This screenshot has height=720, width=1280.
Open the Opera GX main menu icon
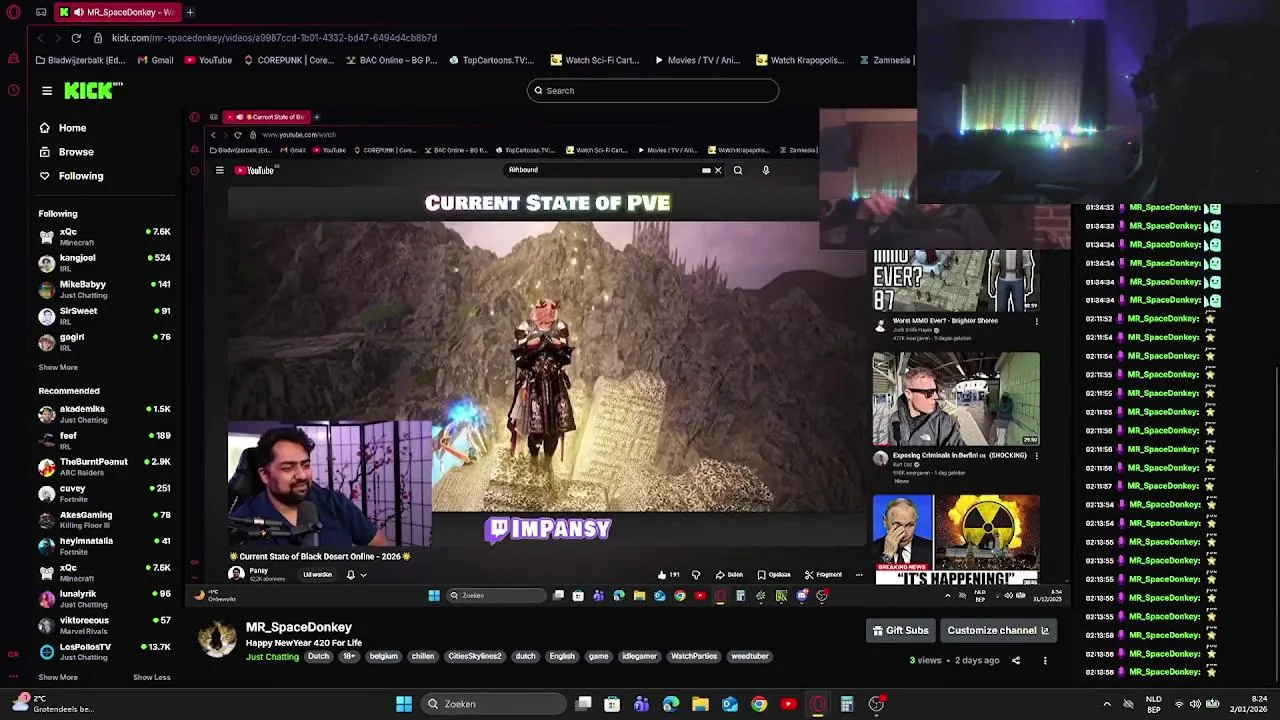click(13, 12)
